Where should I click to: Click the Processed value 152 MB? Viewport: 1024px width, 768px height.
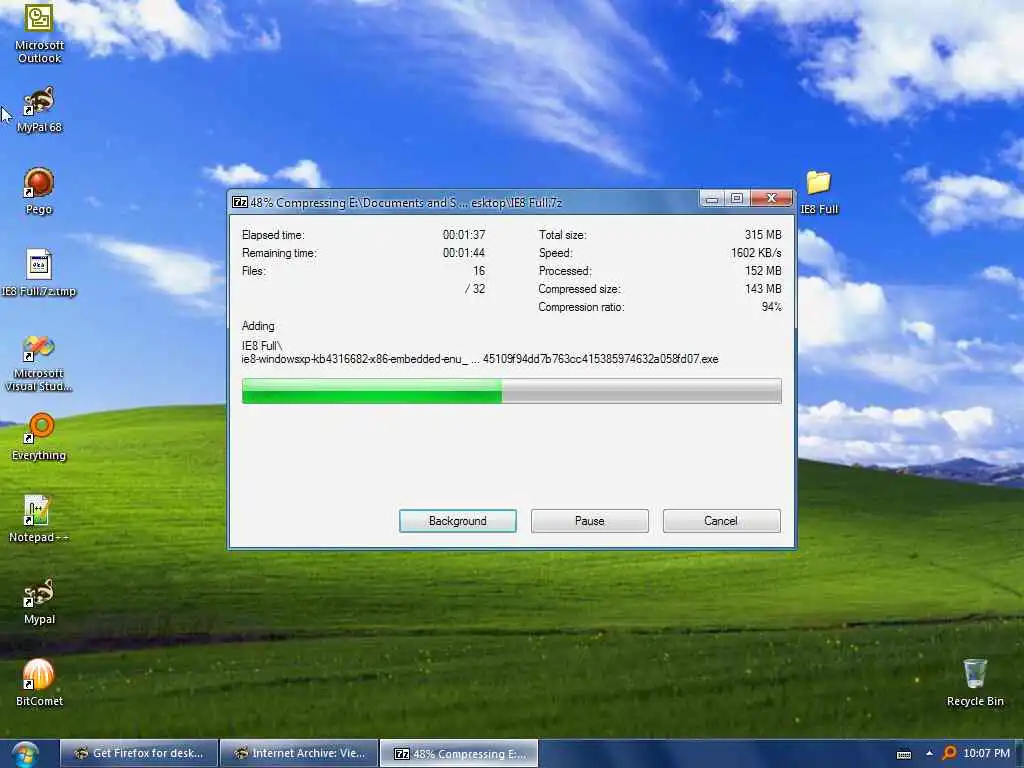[763, 271]
